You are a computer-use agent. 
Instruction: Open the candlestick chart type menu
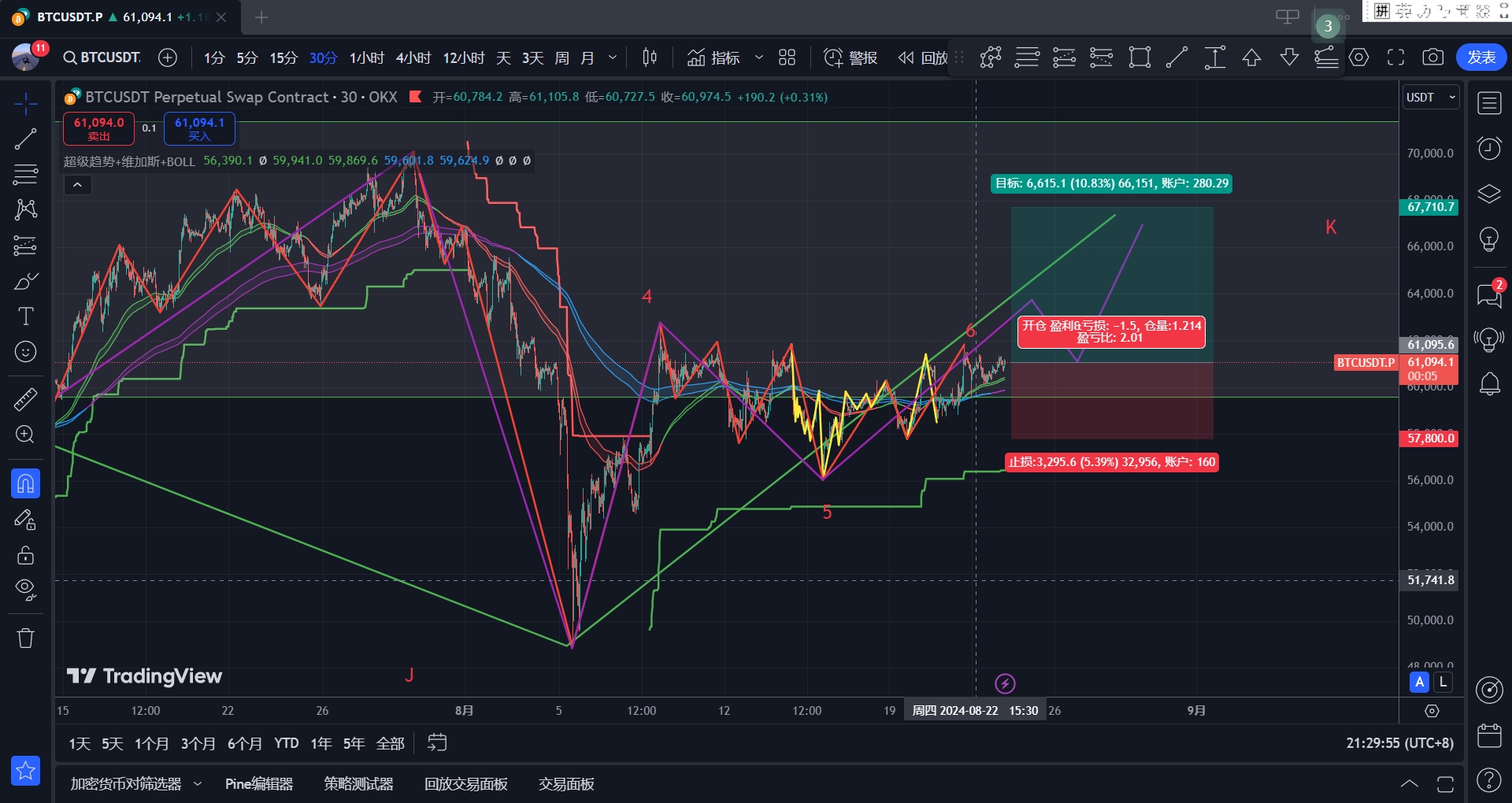650,57
